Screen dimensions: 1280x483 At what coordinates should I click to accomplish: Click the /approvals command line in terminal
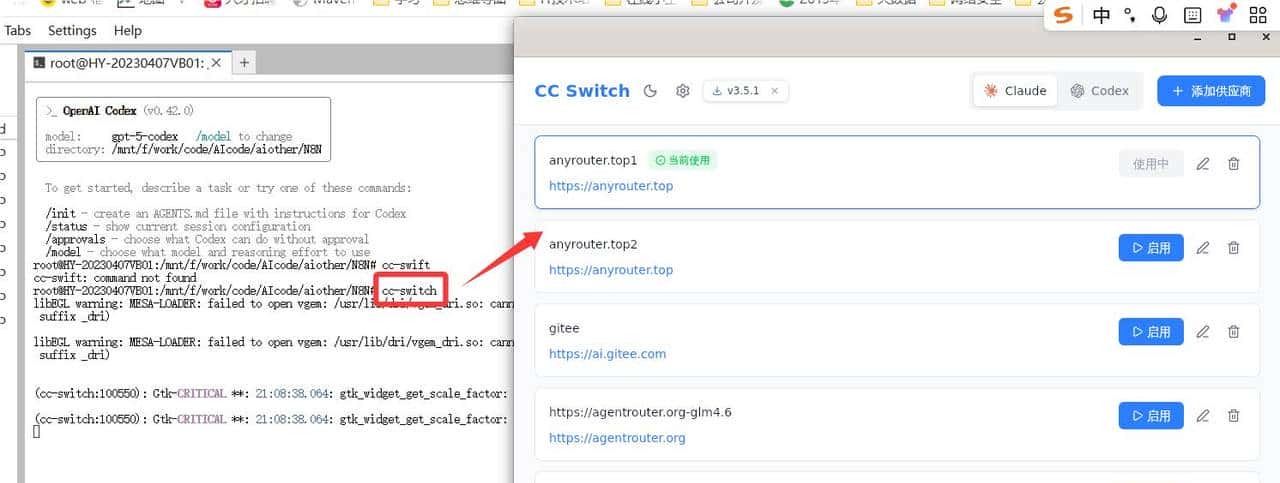[x=207, y=239]
